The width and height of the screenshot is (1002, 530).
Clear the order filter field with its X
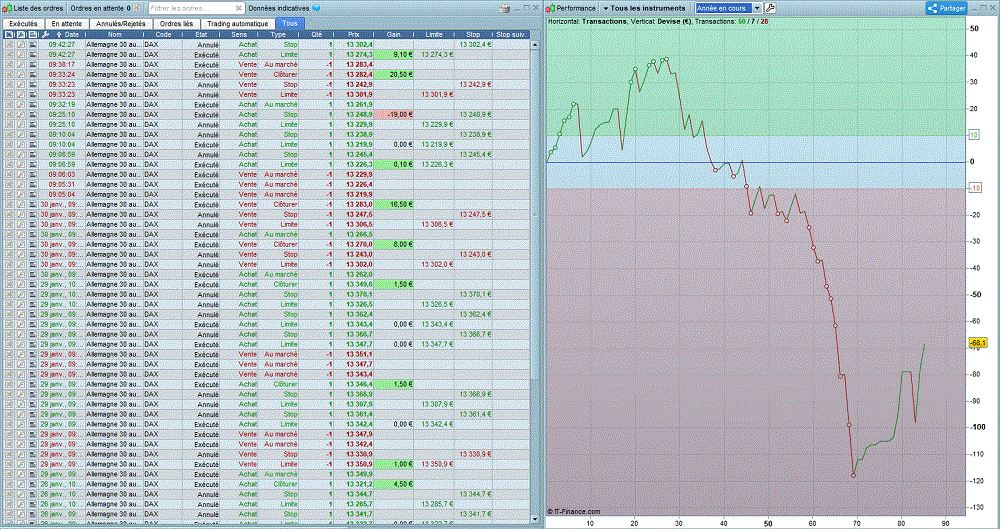238,8
